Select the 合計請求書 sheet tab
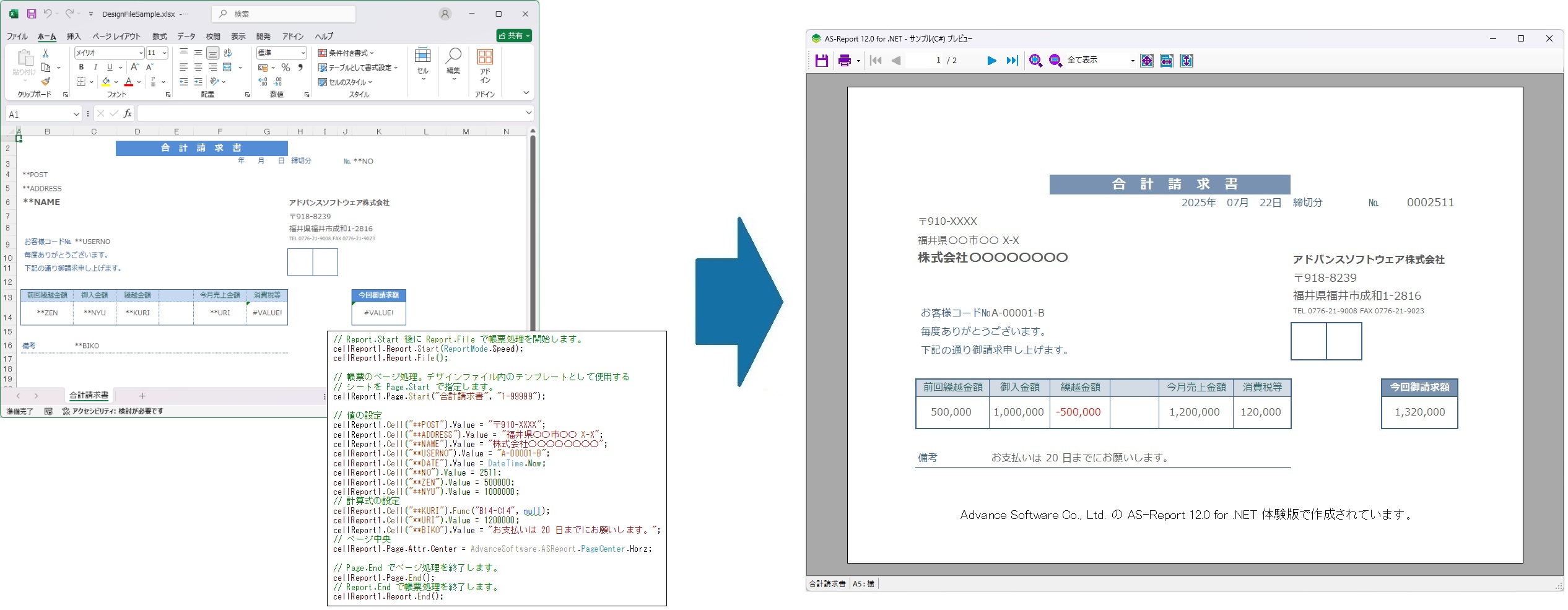Image resolution: width=1568 pixels, height=610 pixels. 89,396
